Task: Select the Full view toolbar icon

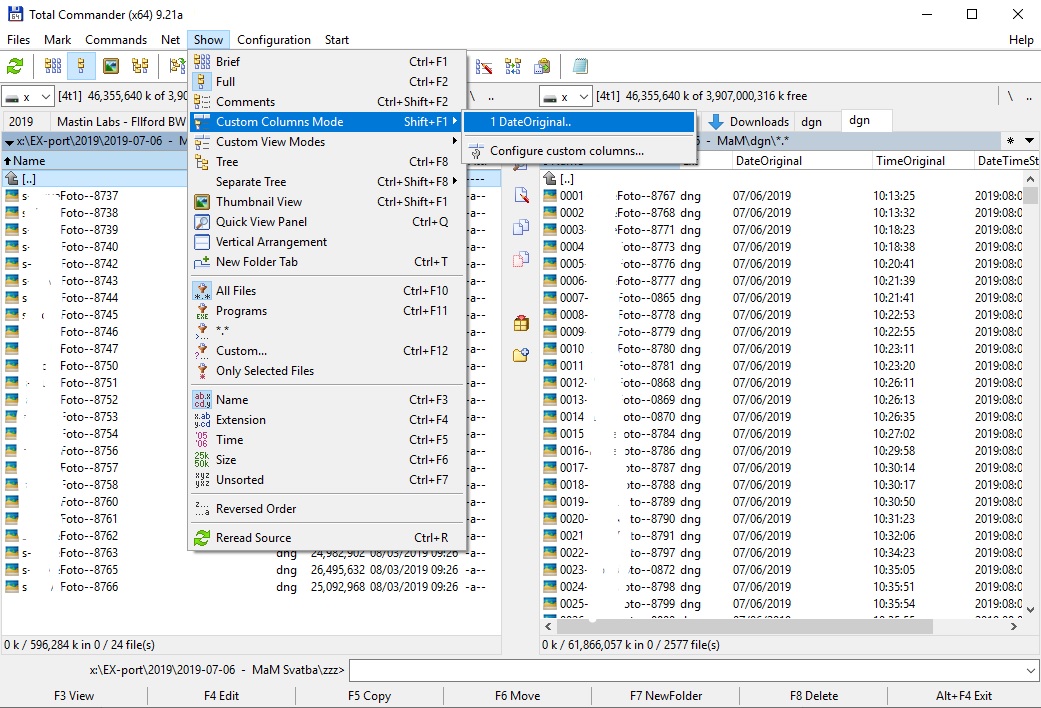Action: 81,66
